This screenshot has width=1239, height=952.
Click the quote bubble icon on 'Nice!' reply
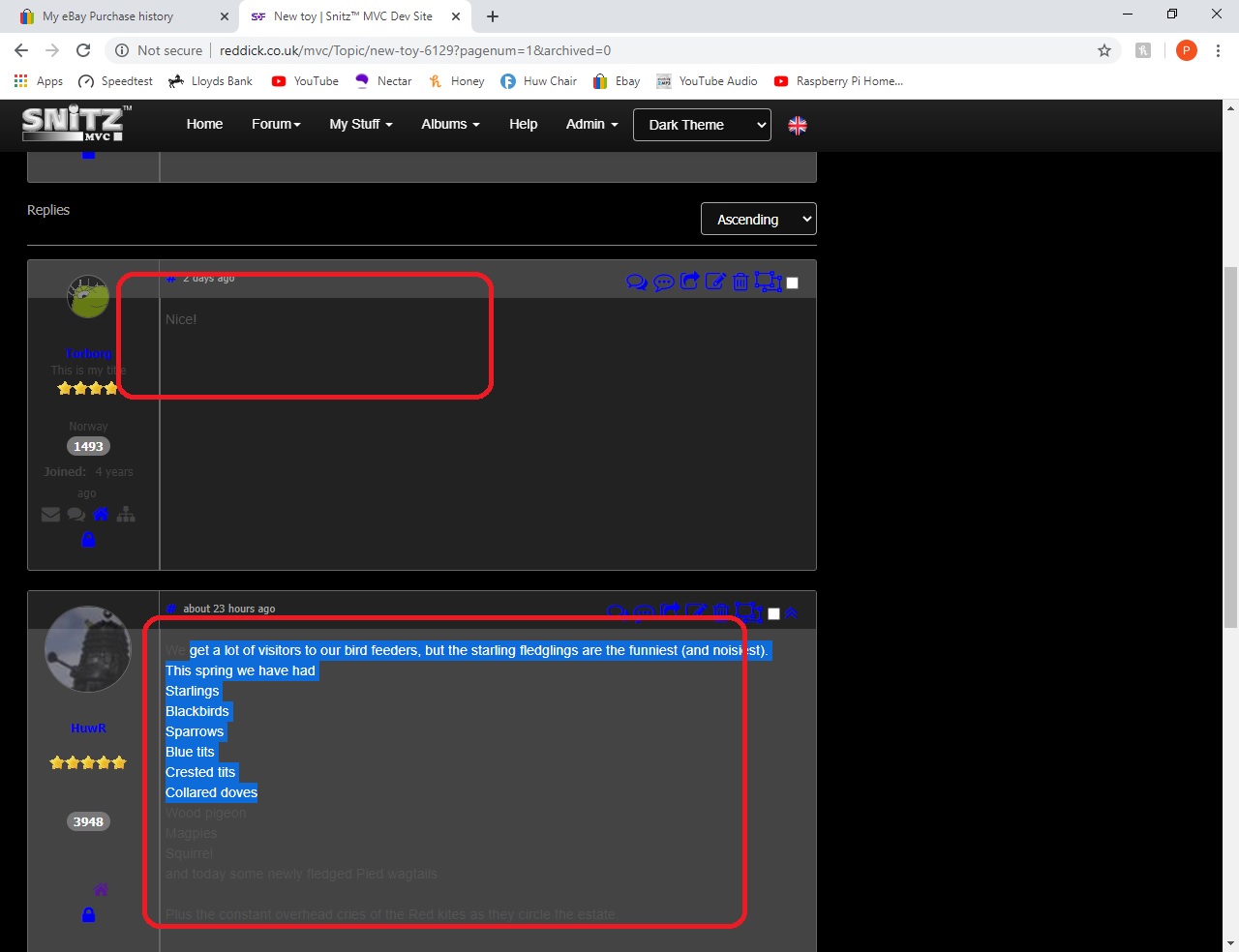point(664,283)
